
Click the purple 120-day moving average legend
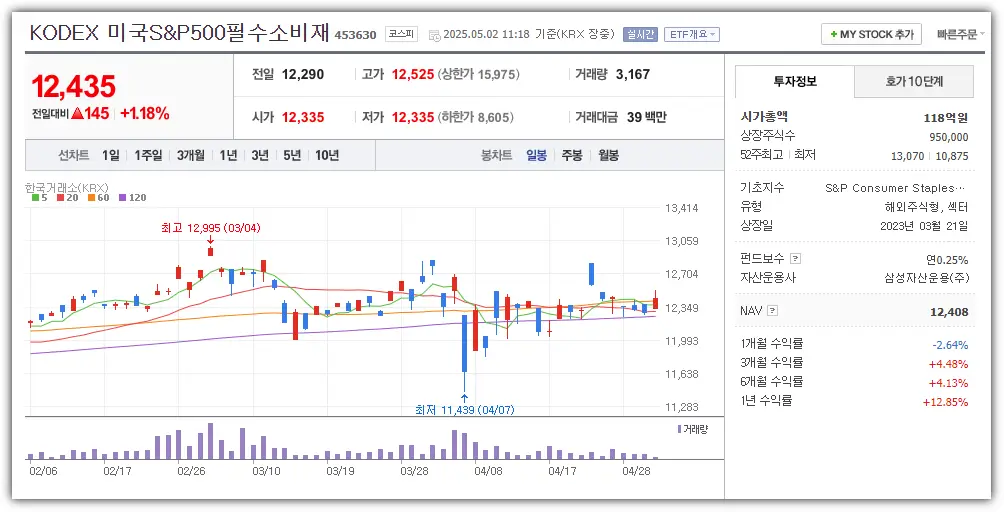pyautogui.click(x=132, y=198)
